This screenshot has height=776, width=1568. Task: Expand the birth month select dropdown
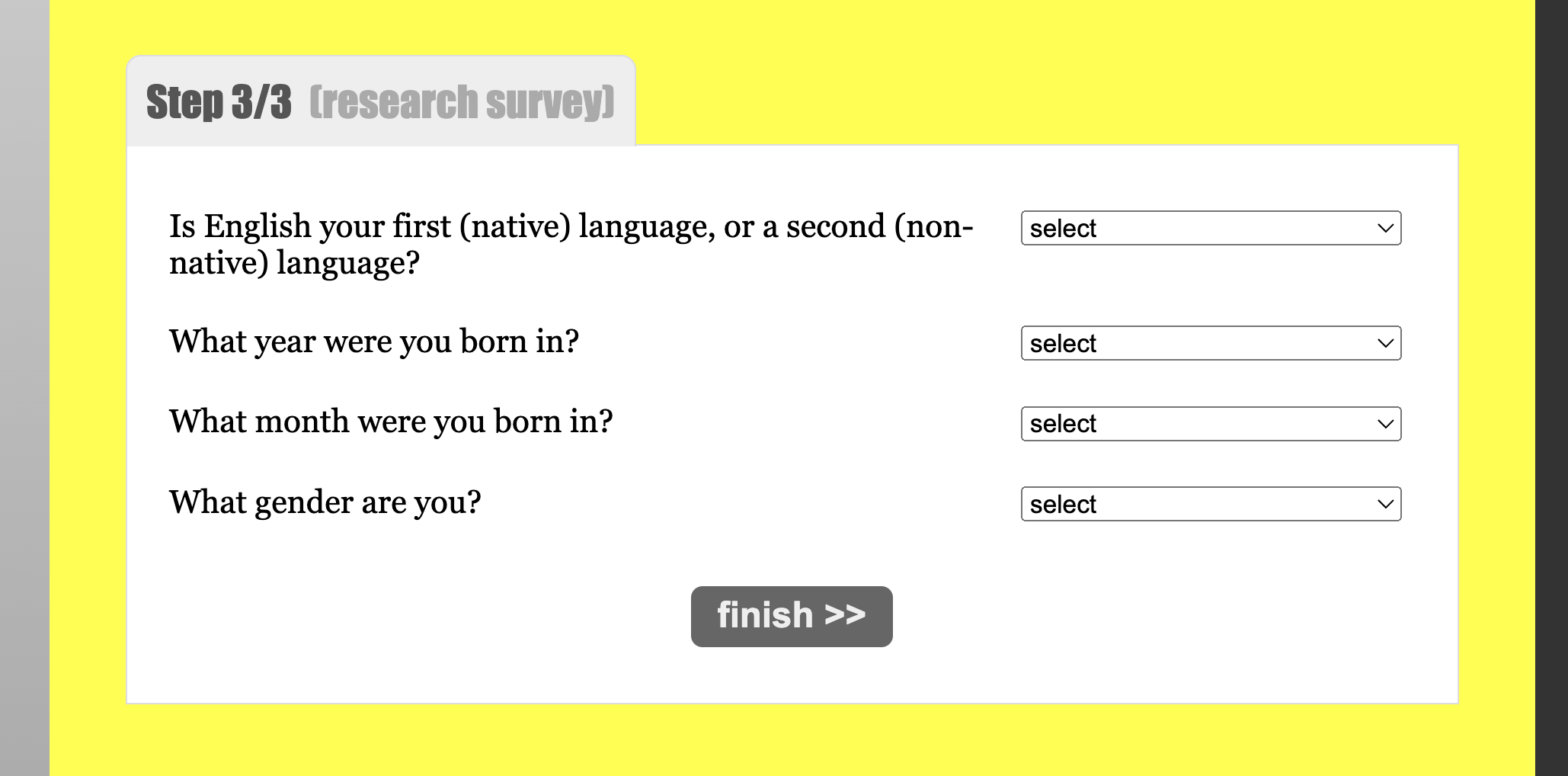point(1210,424)
